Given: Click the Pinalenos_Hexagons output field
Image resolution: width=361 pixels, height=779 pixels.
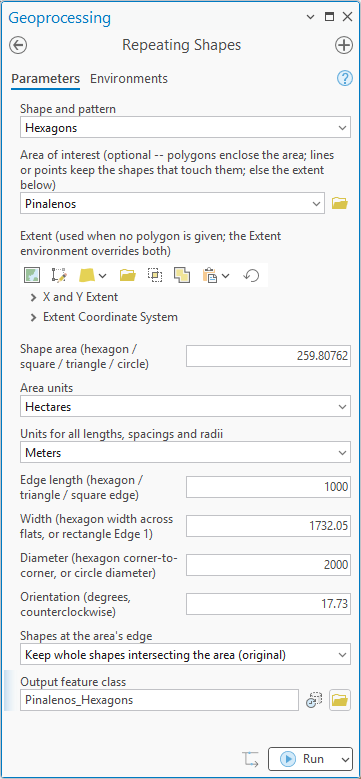Looking at the screenshot, I should [x=159, y=700].
